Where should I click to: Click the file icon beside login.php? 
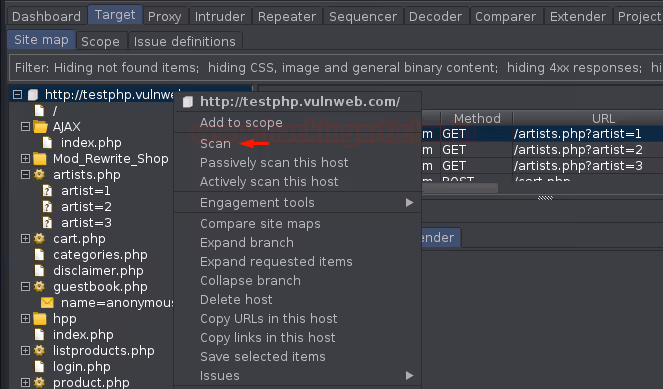coord(39,367)
